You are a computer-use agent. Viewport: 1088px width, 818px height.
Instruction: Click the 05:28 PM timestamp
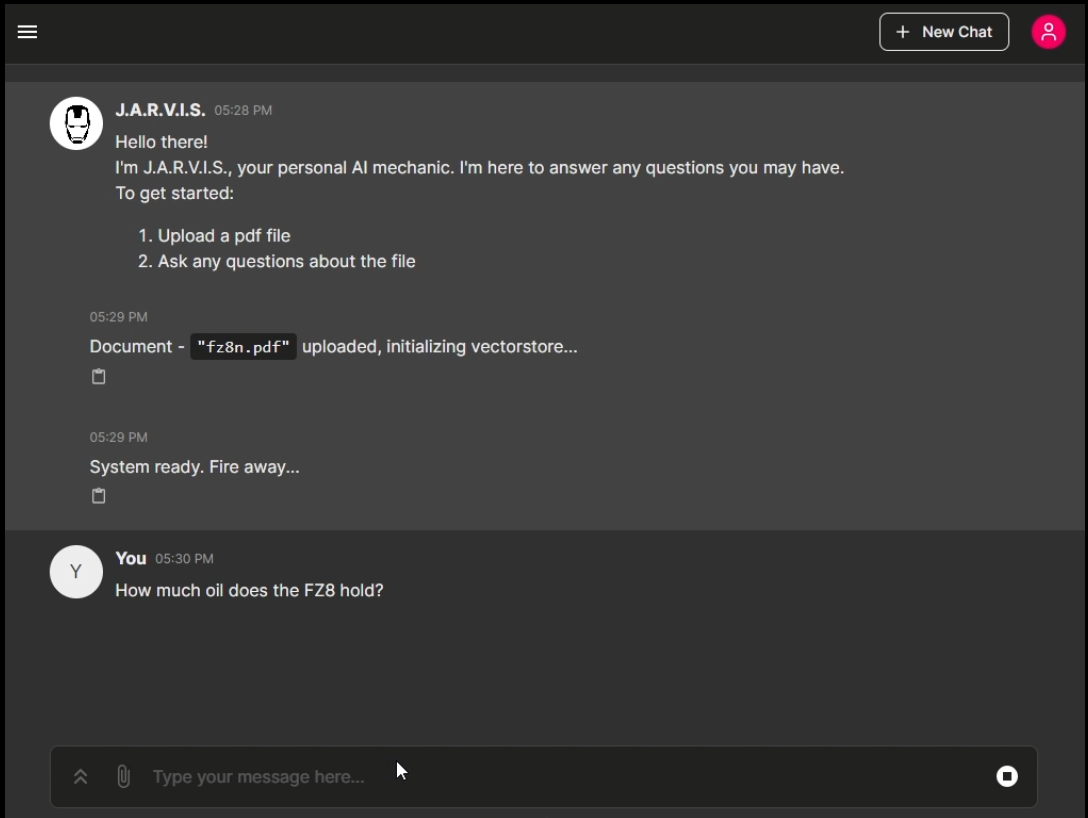[243, 110]
